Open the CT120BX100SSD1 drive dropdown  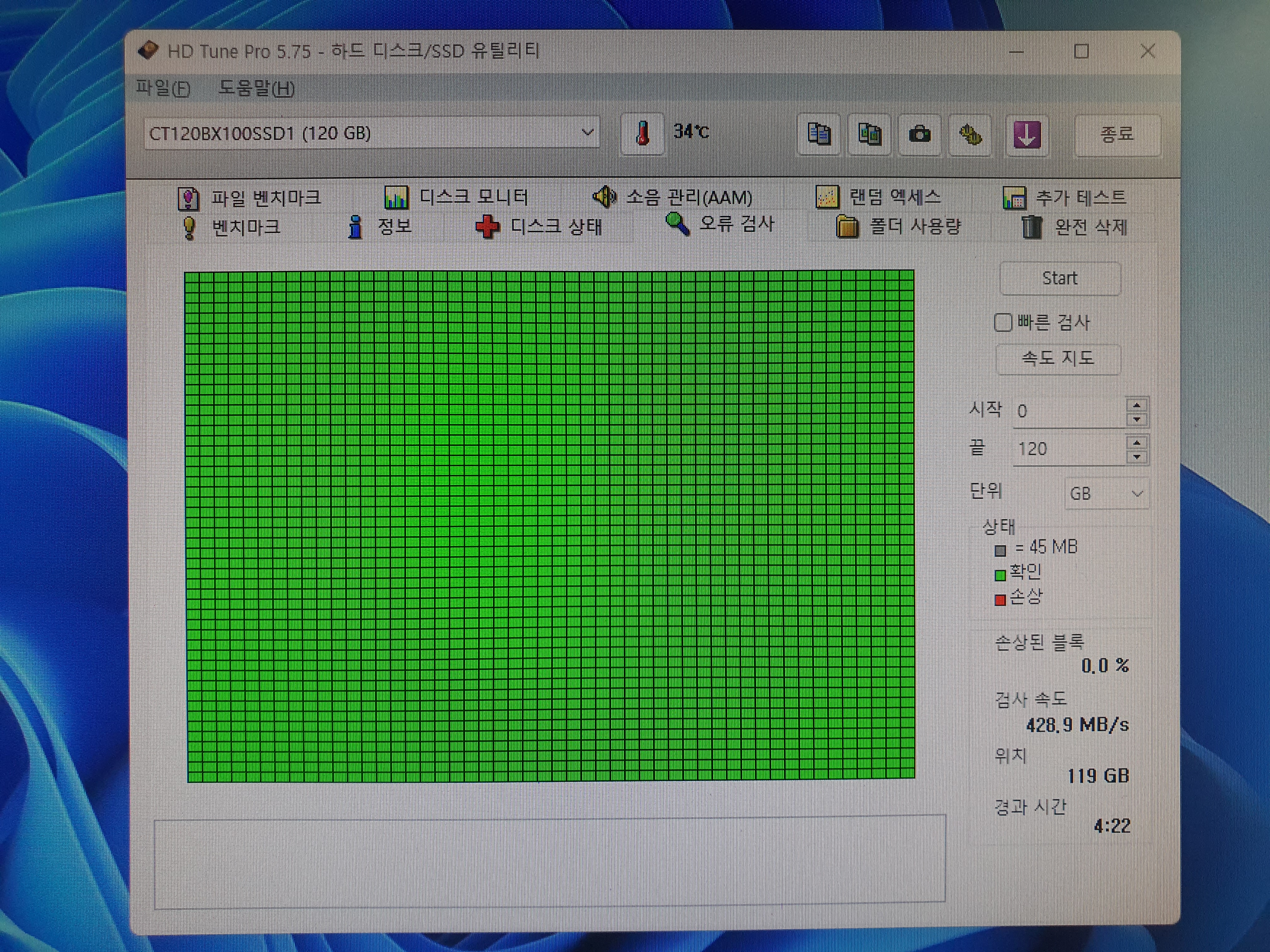(587, 133)
